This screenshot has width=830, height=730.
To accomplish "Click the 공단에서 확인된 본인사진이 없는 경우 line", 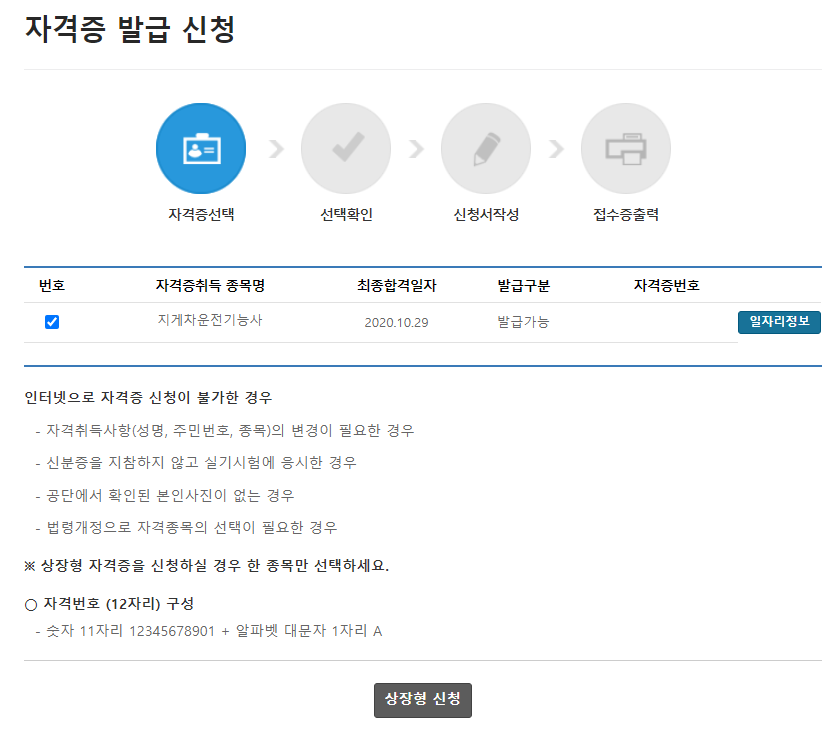I will (x=165, y=495).
